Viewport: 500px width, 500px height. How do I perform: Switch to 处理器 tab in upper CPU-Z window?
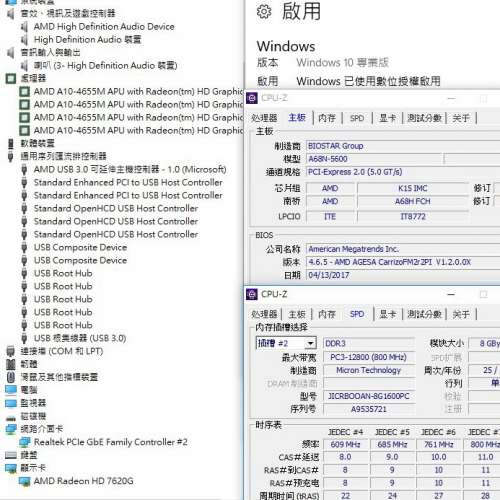pyautogui.click(x=264, y=118)
